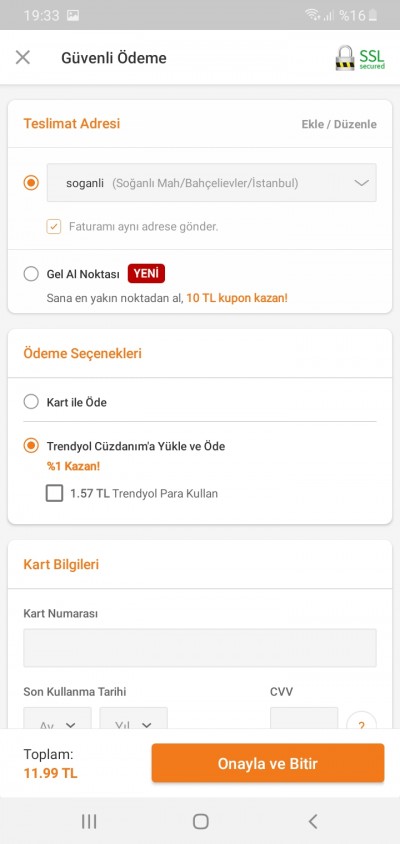The image size is (400, 844).
Task: Tap the picture notification icon in status bar
Action: coord(73,15)
